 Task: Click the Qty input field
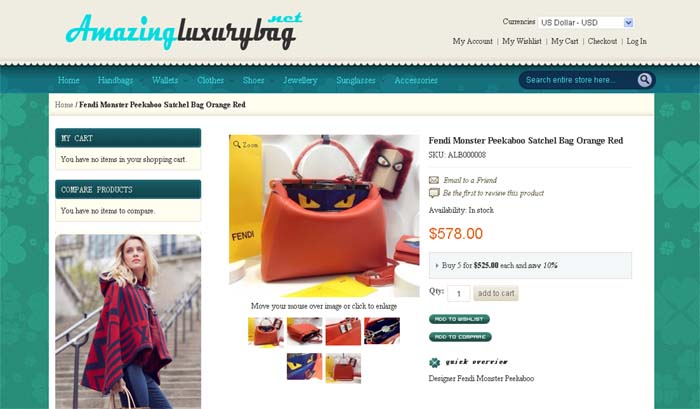(458, 293)
